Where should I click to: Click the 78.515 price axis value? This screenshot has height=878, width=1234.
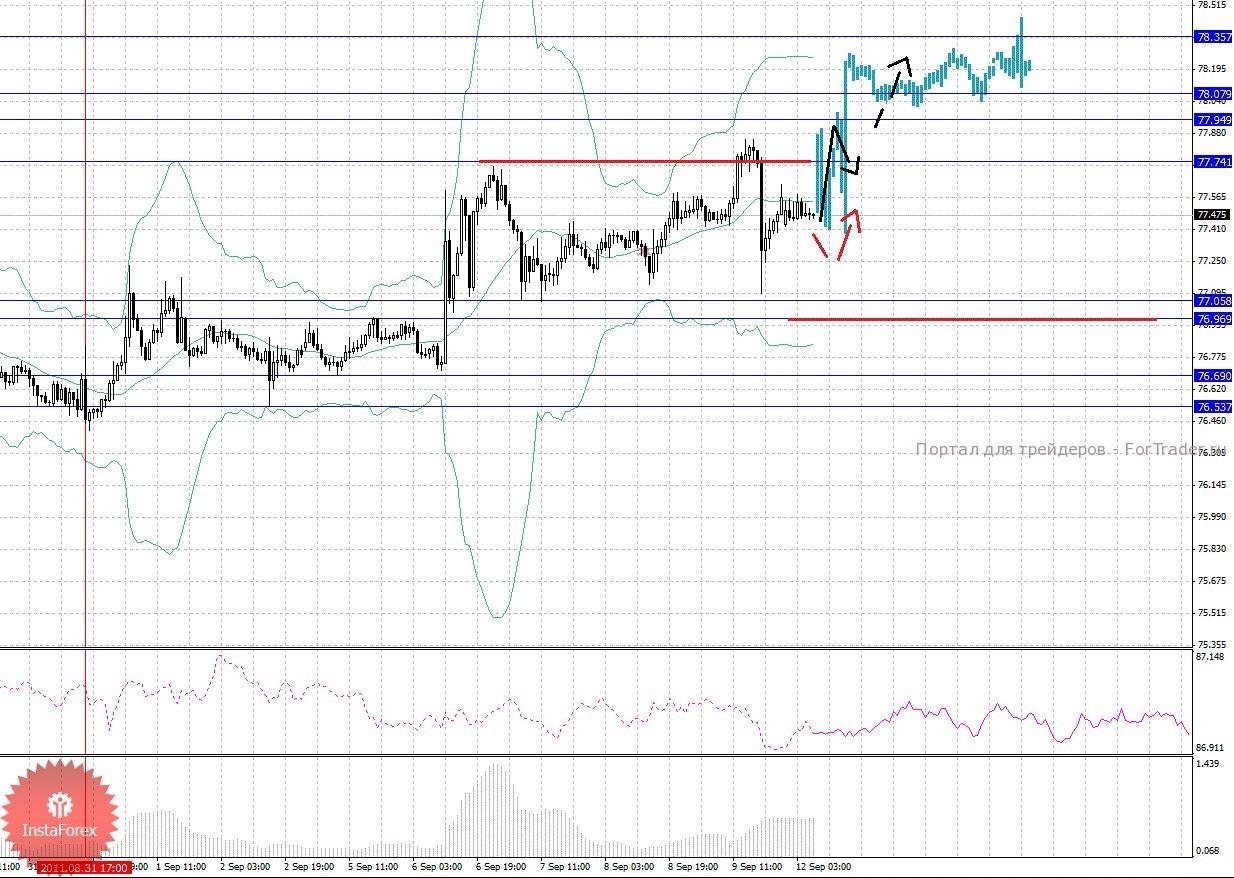click(x=1211, y=5)
